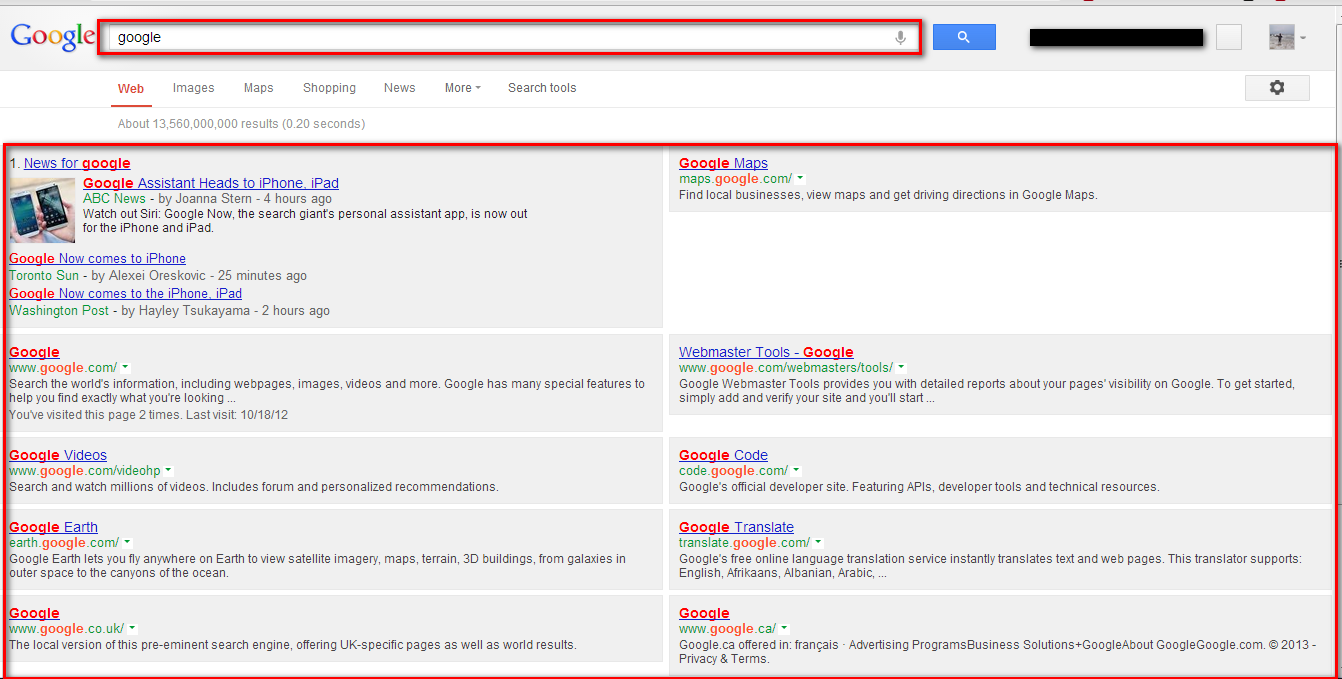The width and height of the screenshot is (1342, 679).
Task: Open the dropdown arrow next to earth.google.com/
Action: (x=126, y=542)
